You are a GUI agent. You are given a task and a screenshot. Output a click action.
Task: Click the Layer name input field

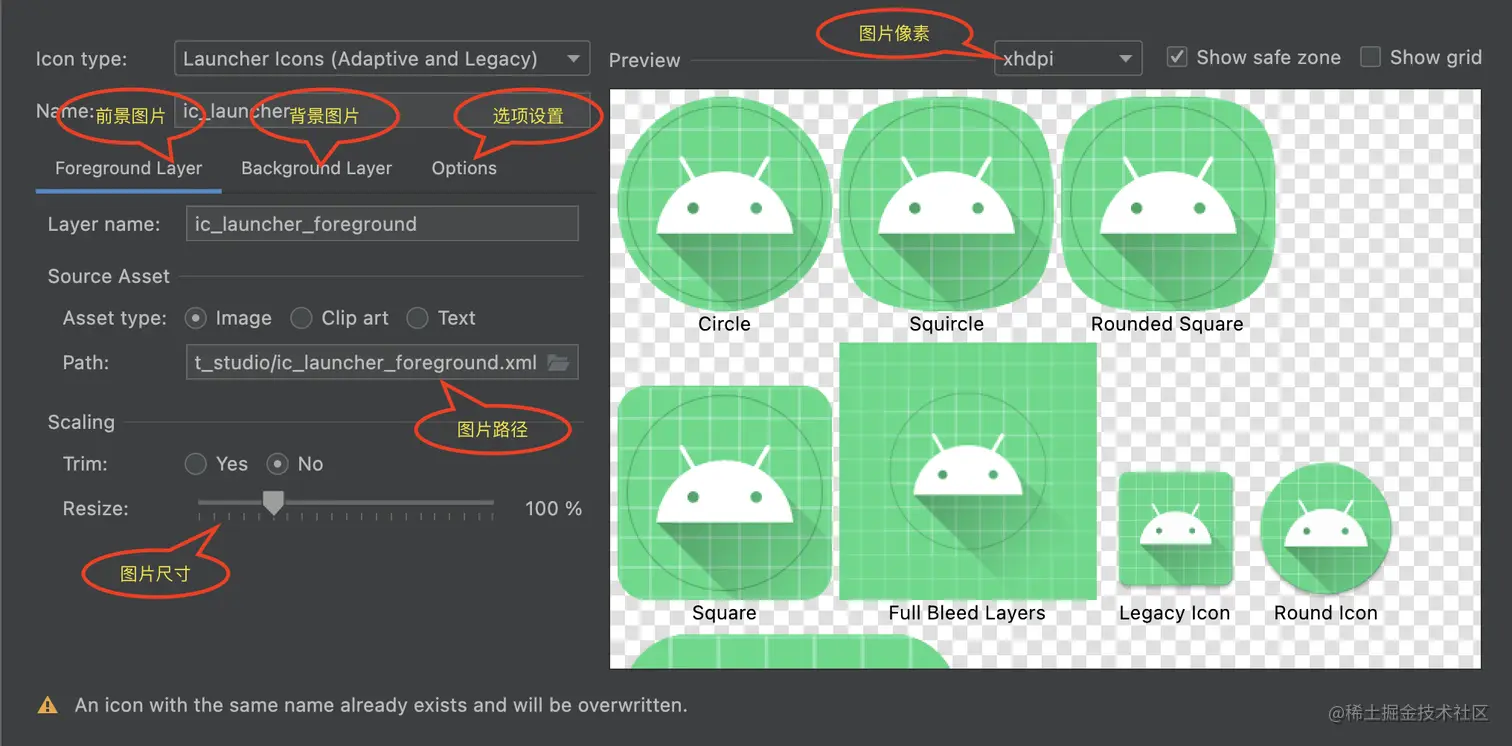click(x=382, y=224)
